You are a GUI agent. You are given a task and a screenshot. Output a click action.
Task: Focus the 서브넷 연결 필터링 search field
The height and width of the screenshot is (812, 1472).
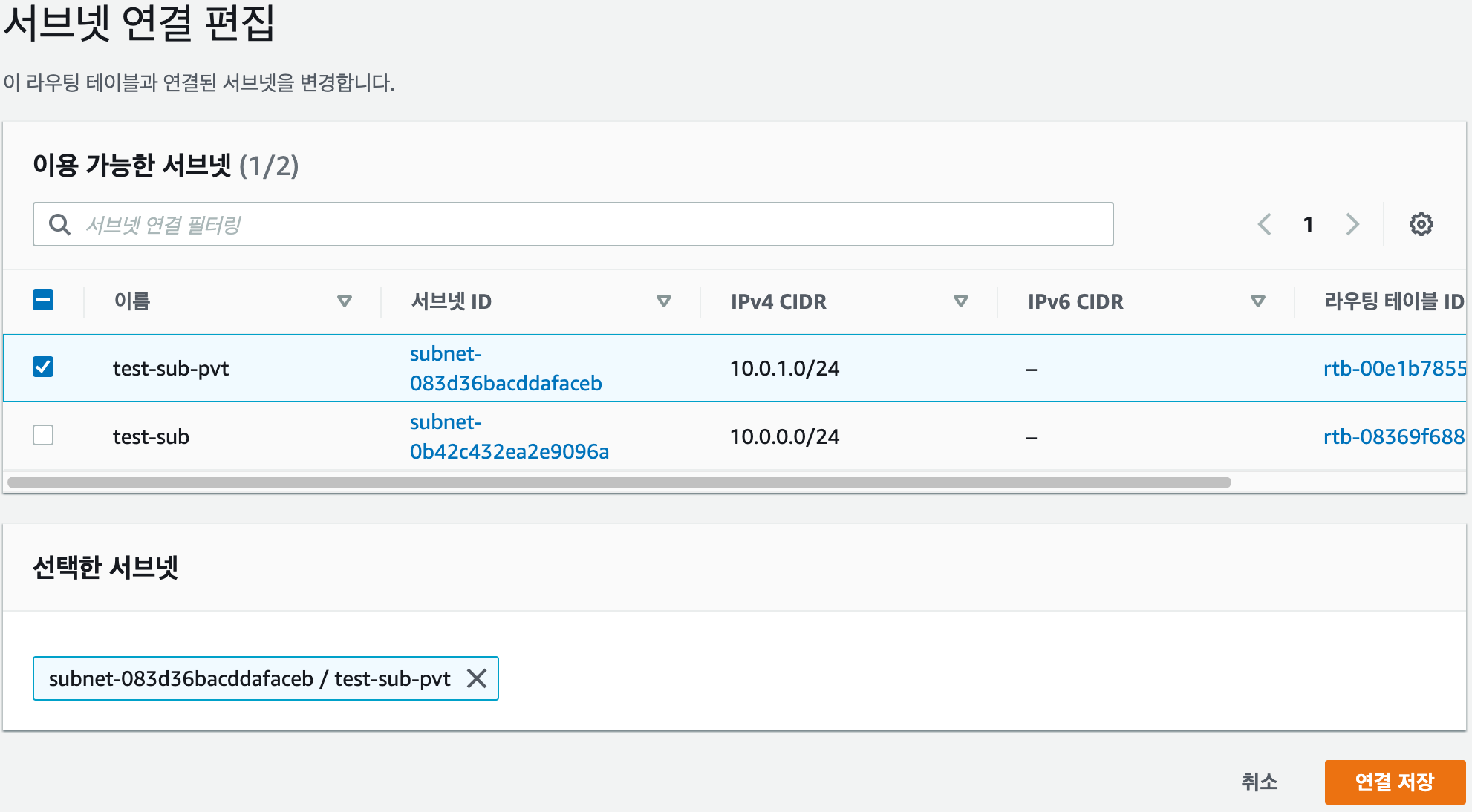594,224
